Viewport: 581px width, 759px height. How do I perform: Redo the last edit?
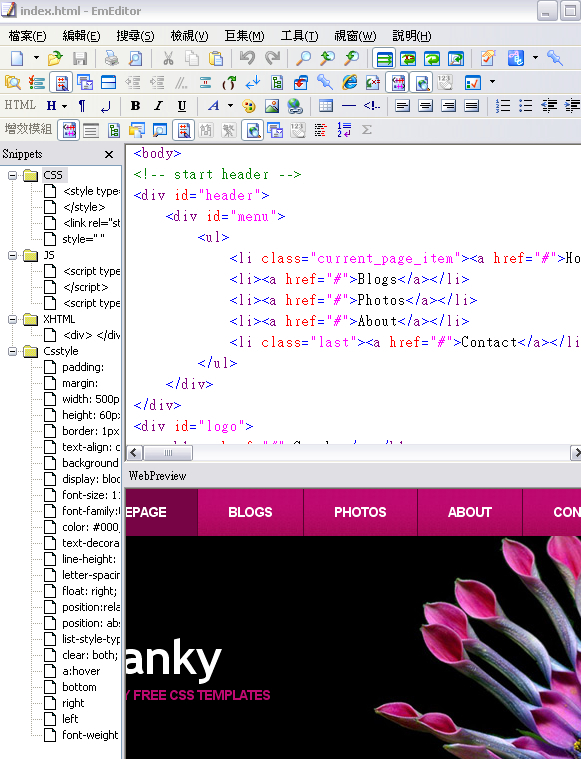click(x=273, y=59)
